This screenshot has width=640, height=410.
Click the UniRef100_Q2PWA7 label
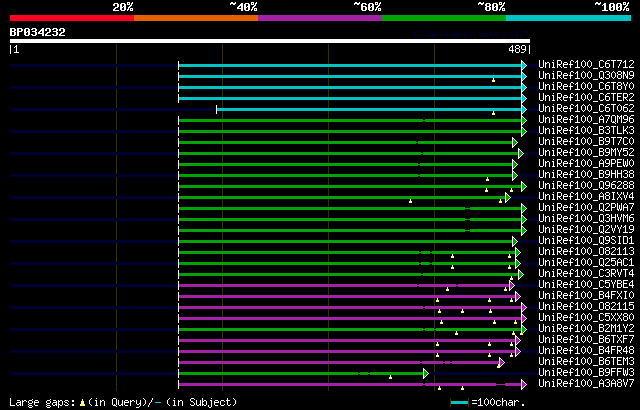point(586,207)
